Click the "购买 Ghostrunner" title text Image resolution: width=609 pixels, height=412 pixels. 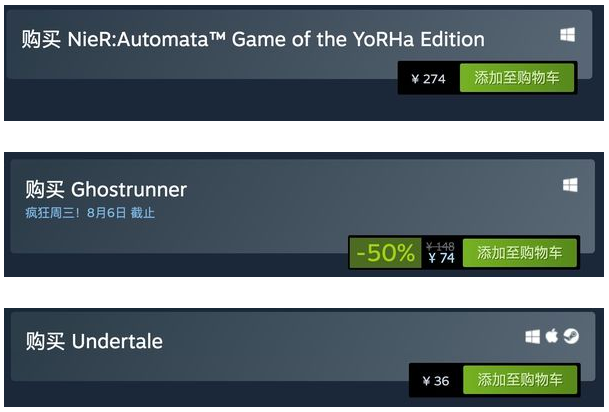[x=106, y=190]
